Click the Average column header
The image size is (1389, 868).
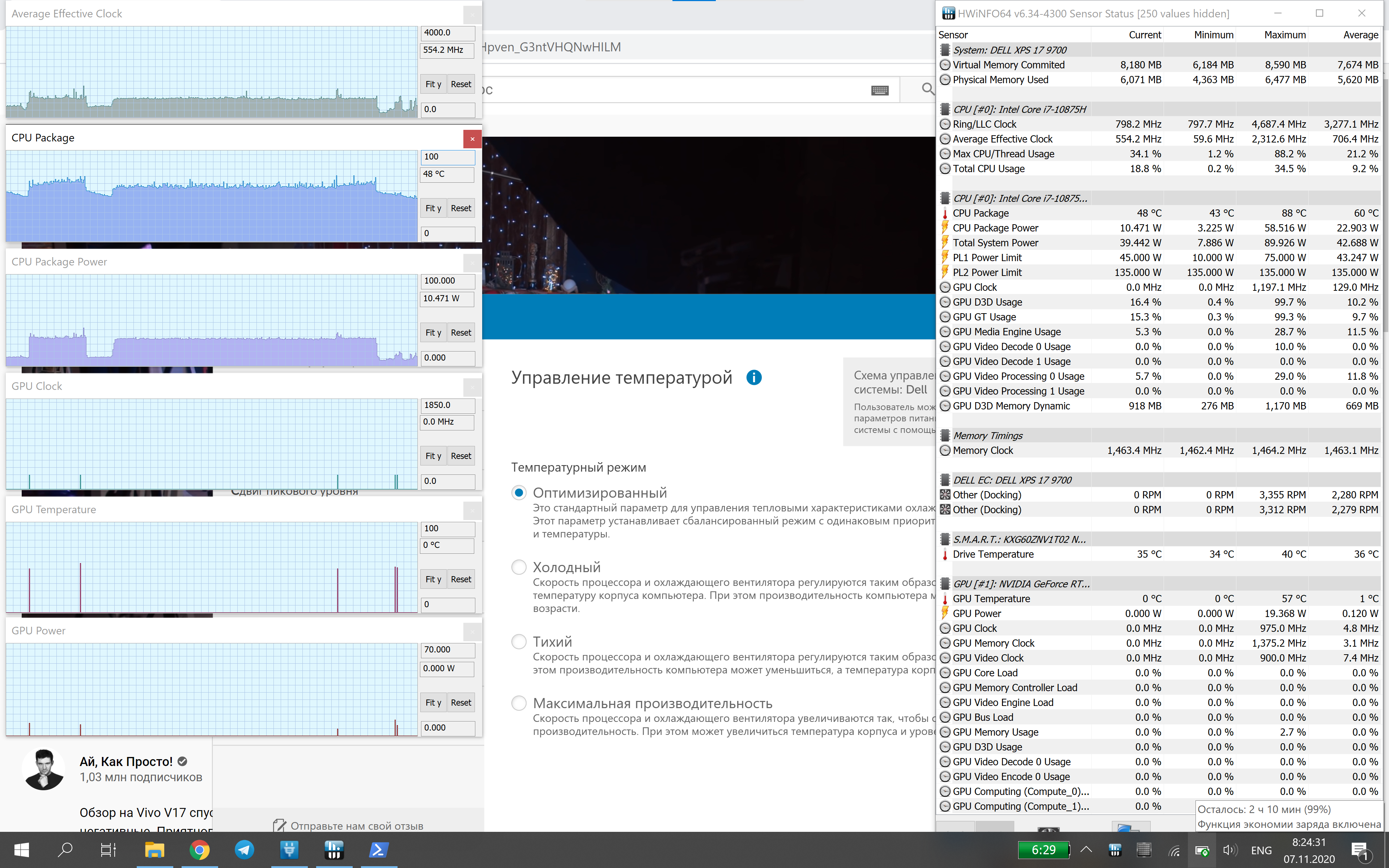coord(1360,35)
